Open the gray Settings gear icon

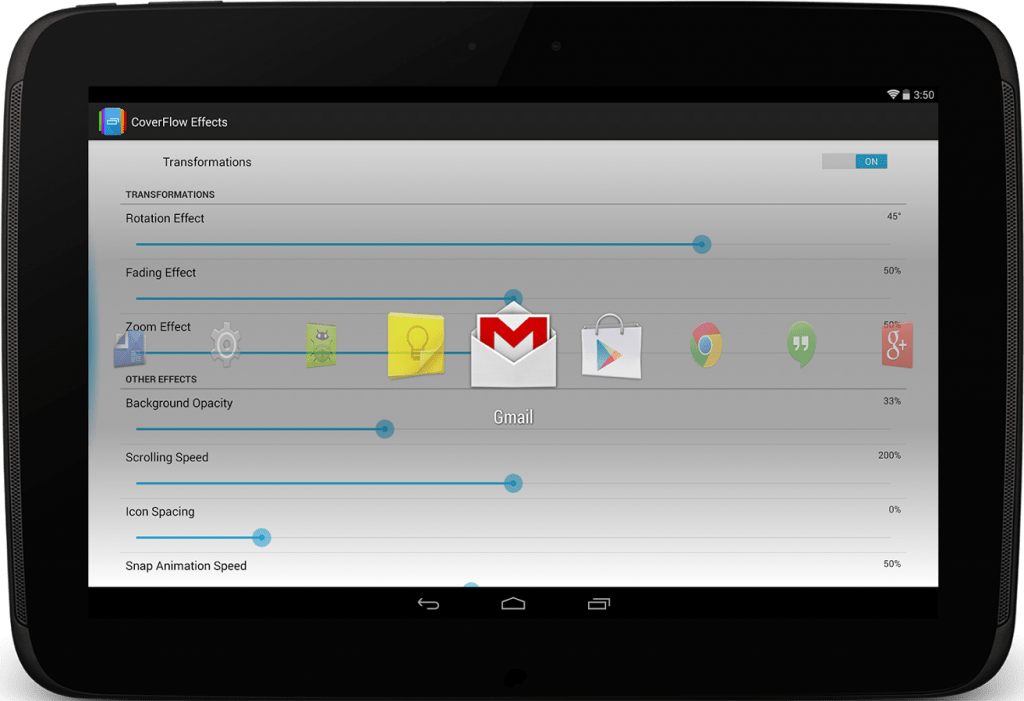[226, 344]
